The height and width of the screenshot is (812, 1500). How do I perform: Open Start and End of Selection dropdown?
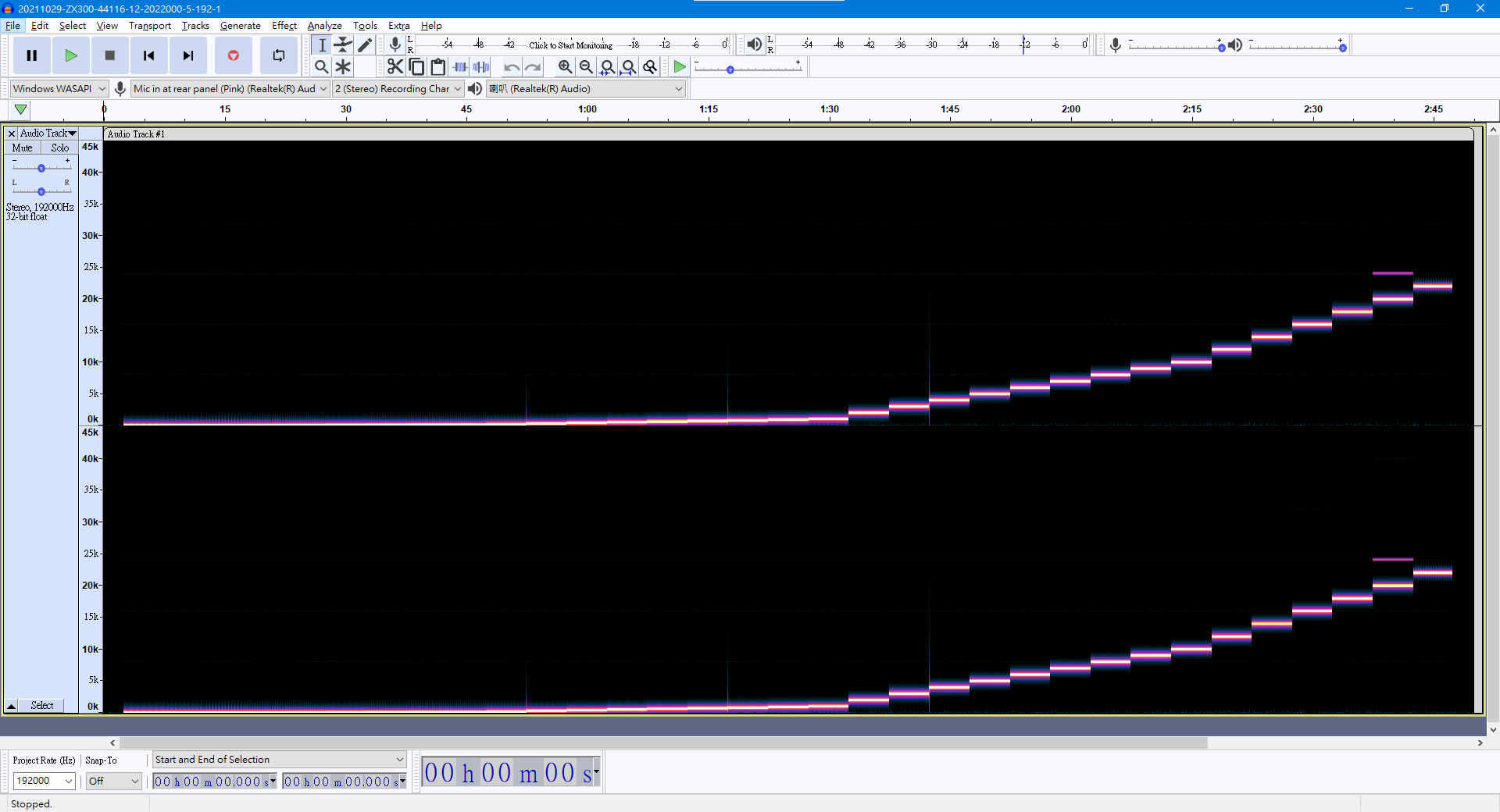coord(279,760)
